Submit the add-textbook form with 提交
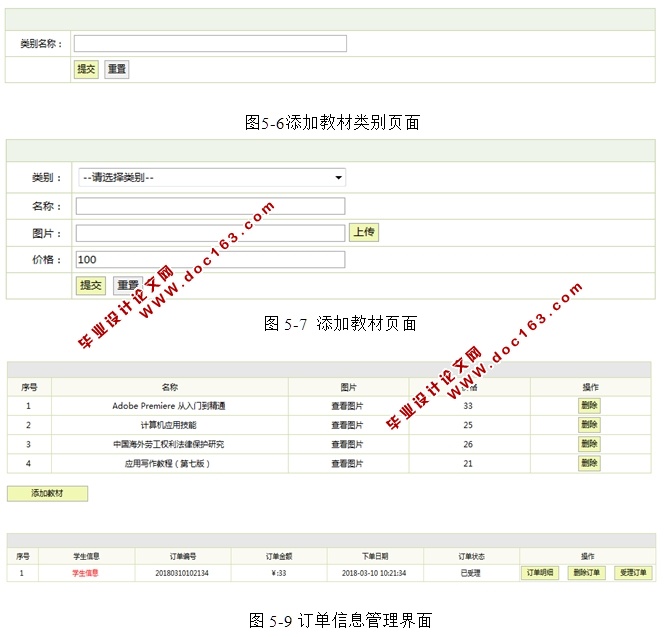The image size is (664, 637). click(x=91, y=285)
